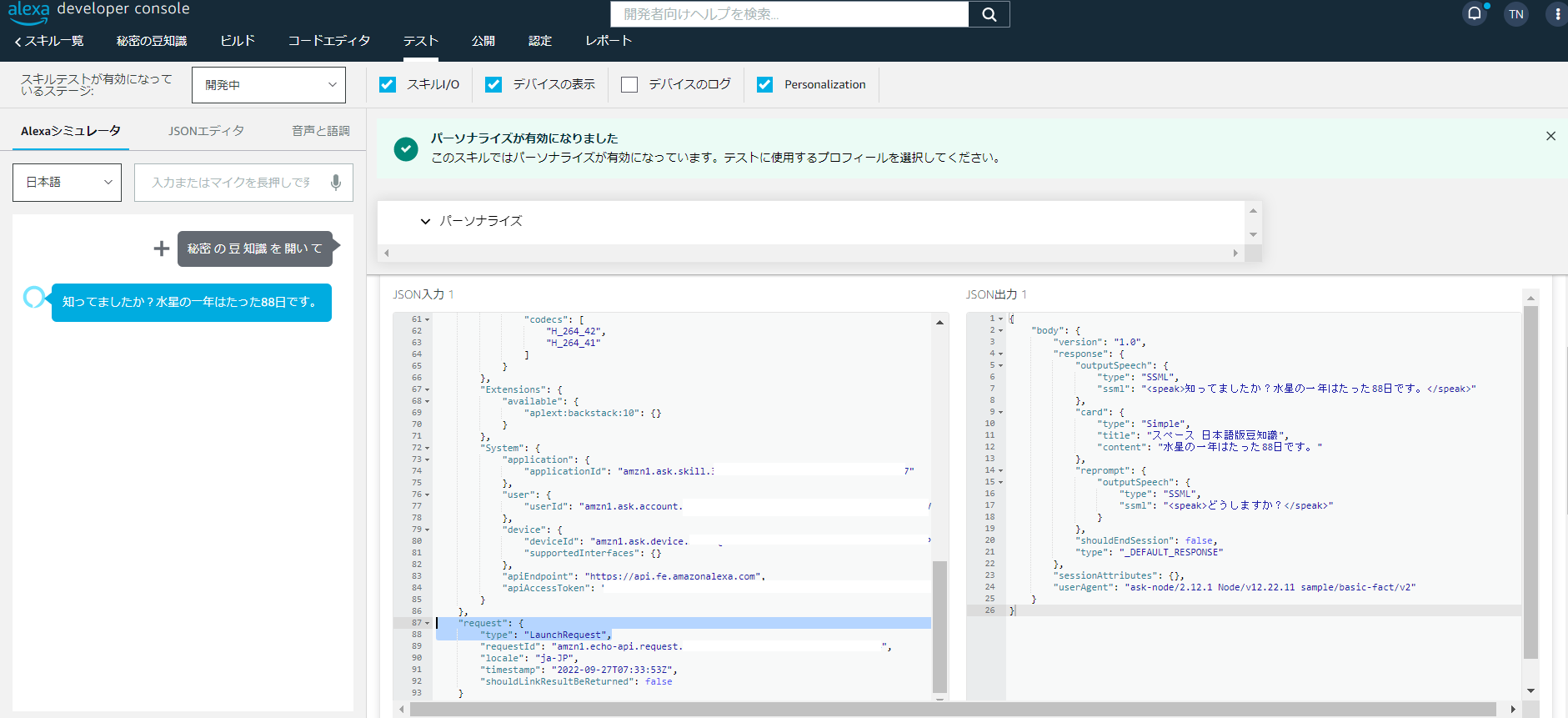Image resolution: width=1568 pixels, height=718 pixels.
Task: Open the TN user profile avatar
Action: coord(1515,14)
